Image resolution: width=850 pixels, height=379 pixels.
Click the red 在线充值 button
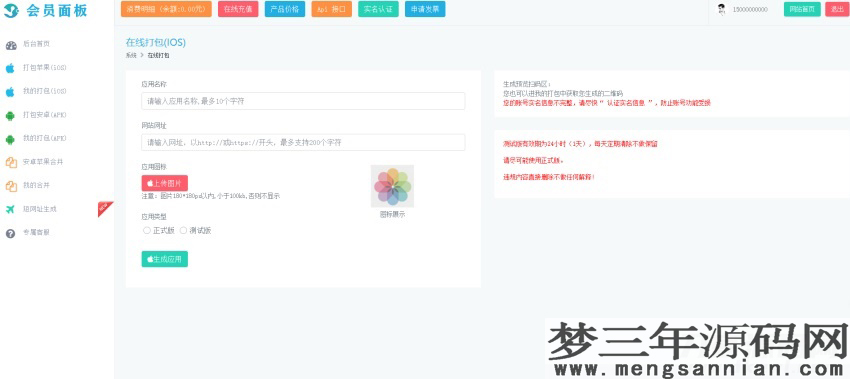click(x=238, y=9)
